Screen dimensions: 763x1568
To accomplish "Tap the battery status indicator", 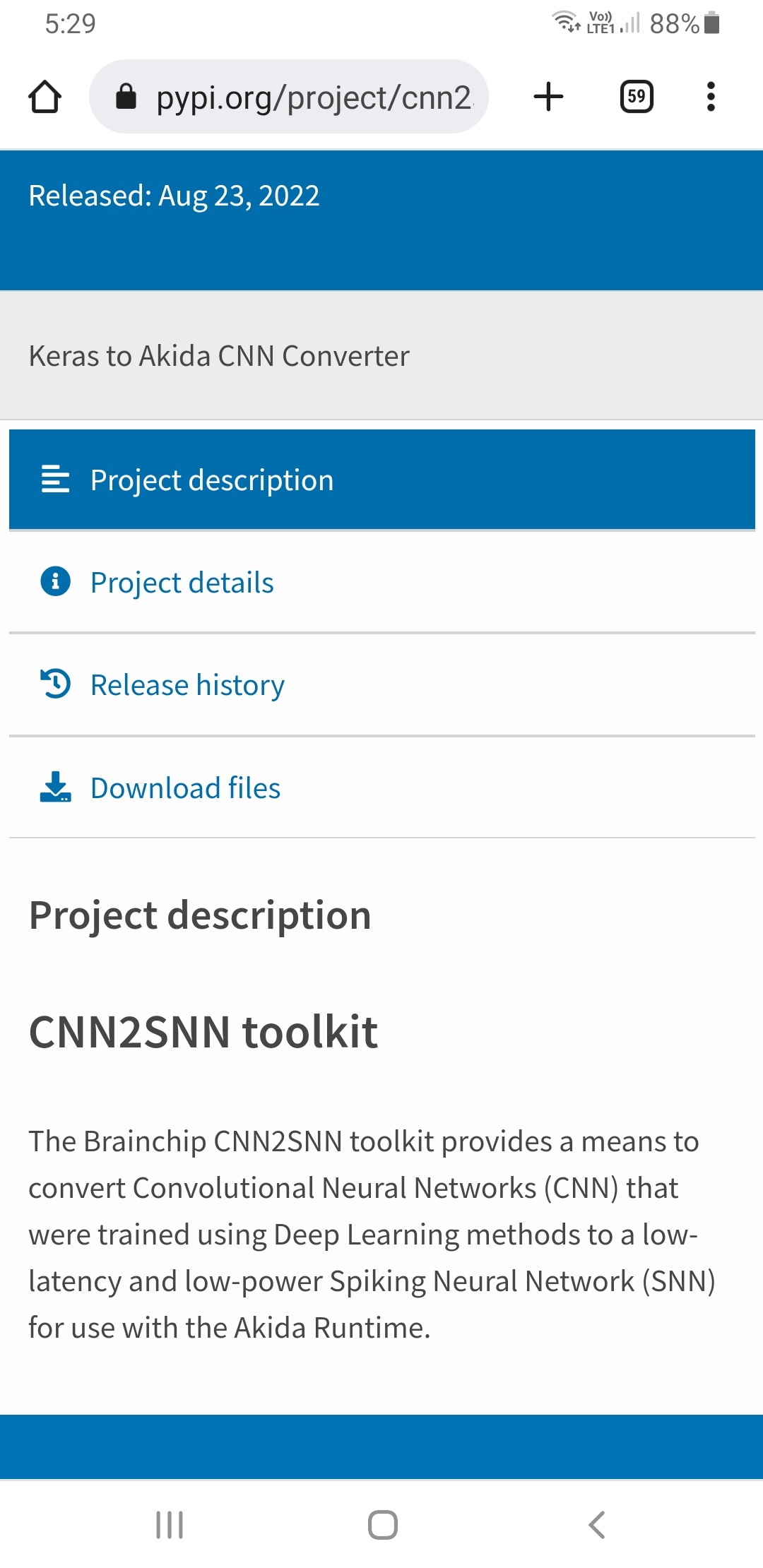I will (712, 23).
